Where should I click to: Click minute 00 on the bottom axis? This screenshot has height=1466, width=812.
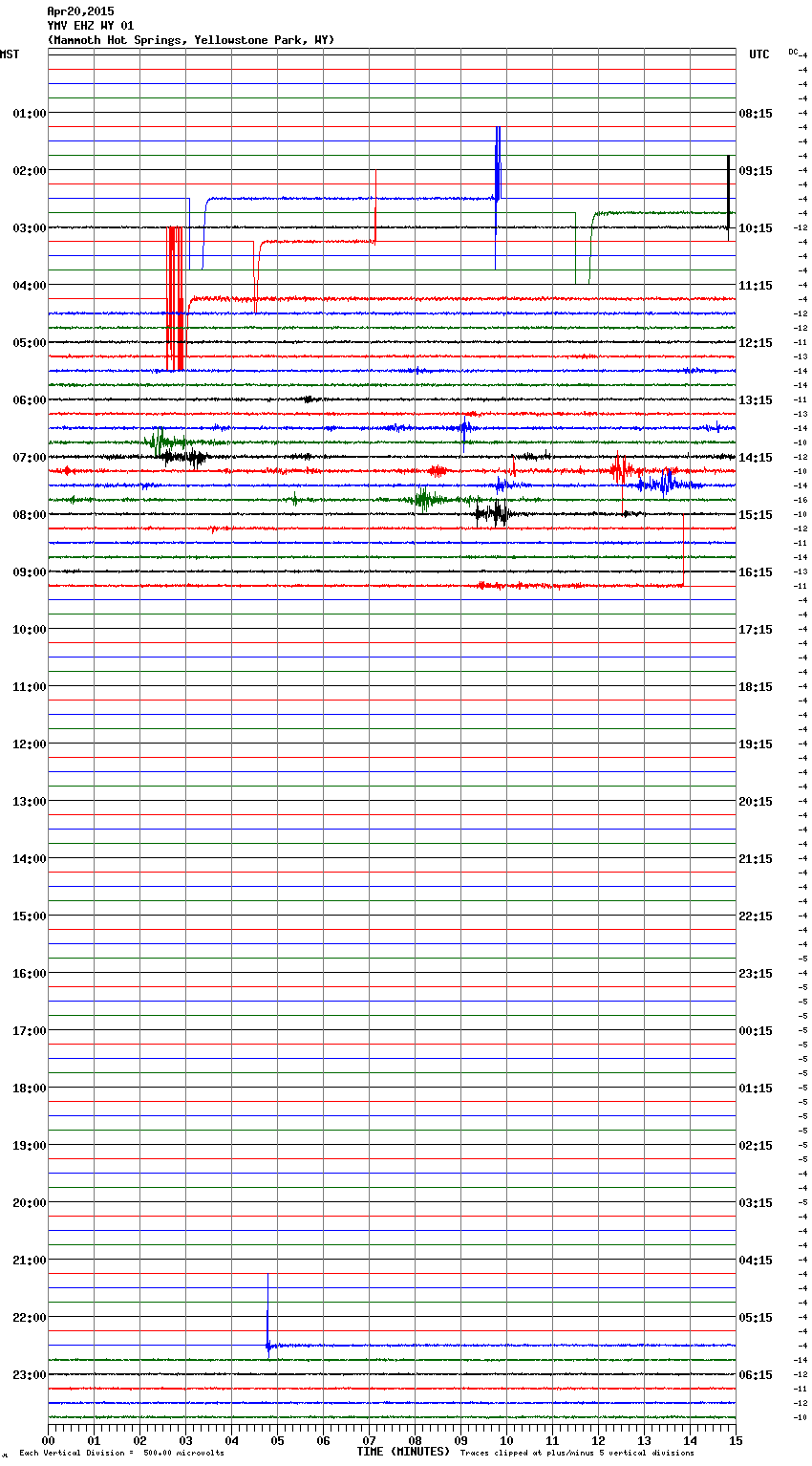[48, 1440]
